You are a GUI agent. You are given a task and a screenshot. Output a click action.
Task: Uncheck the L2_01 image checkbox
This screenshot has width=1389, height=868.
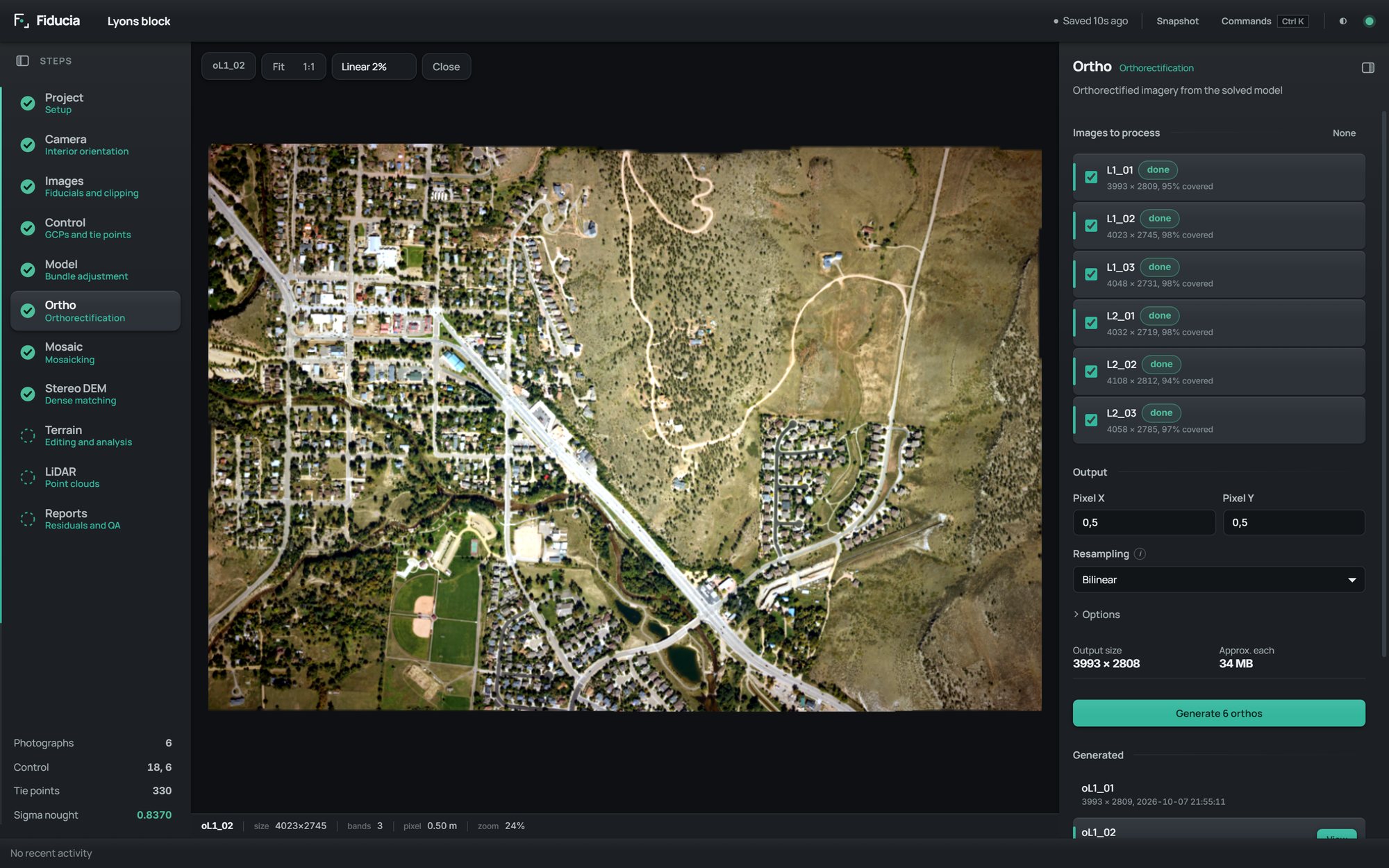click(x=1091, y=323)
